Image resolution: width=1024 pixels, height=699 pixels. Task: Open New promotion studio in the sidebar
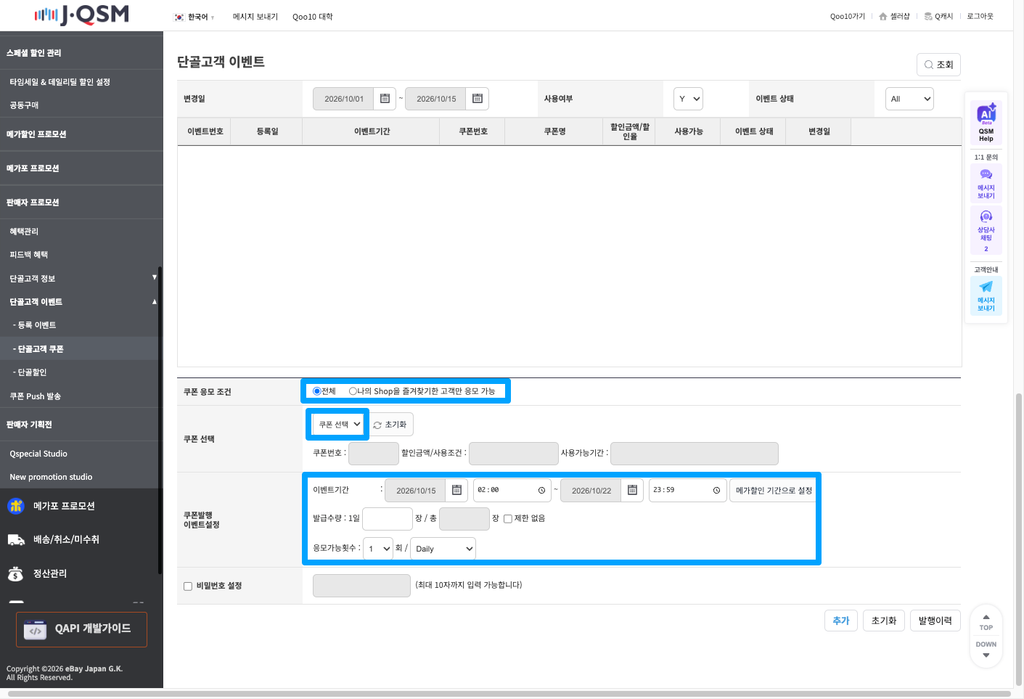pos(51,477)
